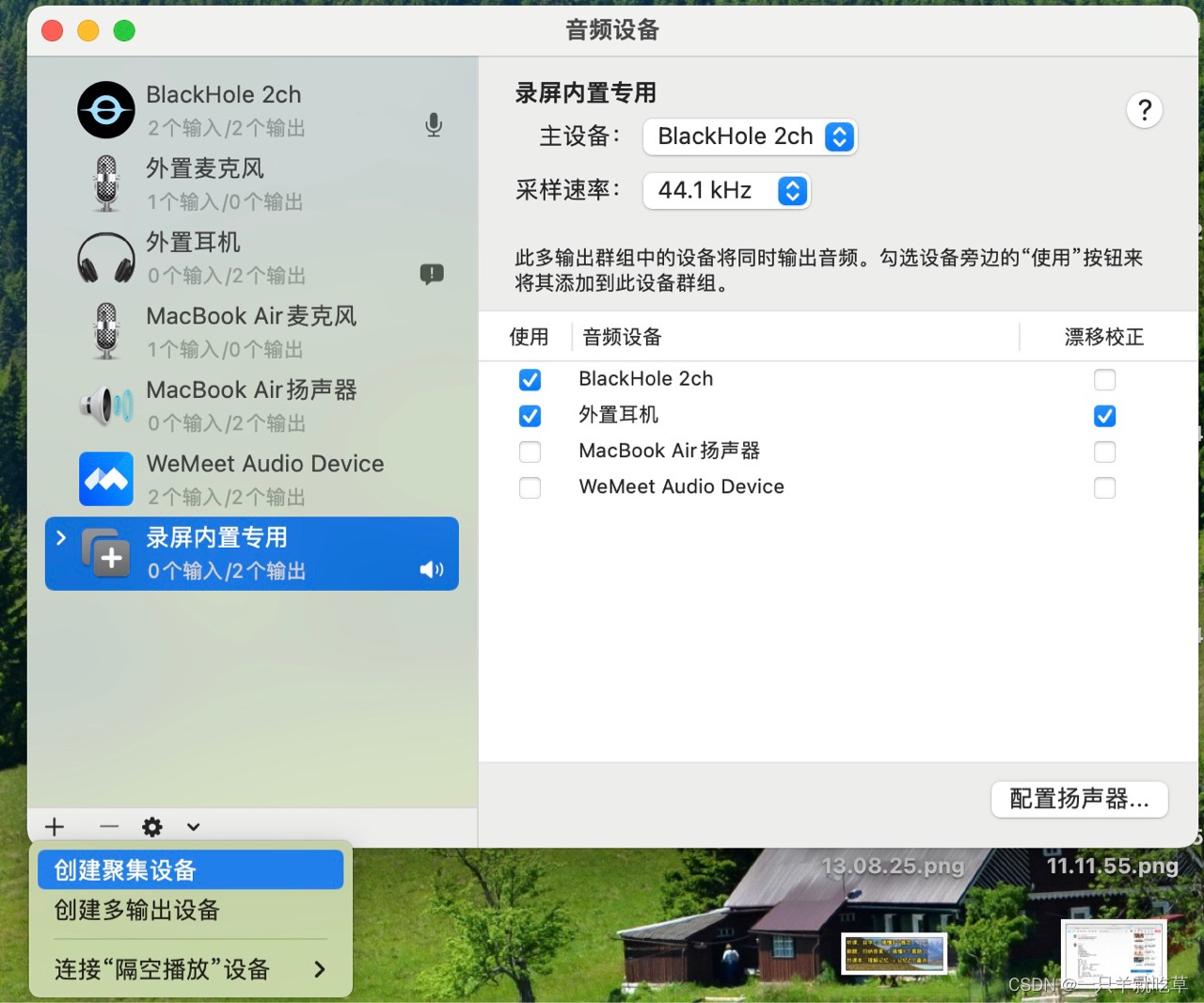Enable 使用 for WeMeet Audio Device

click(530, 488)
